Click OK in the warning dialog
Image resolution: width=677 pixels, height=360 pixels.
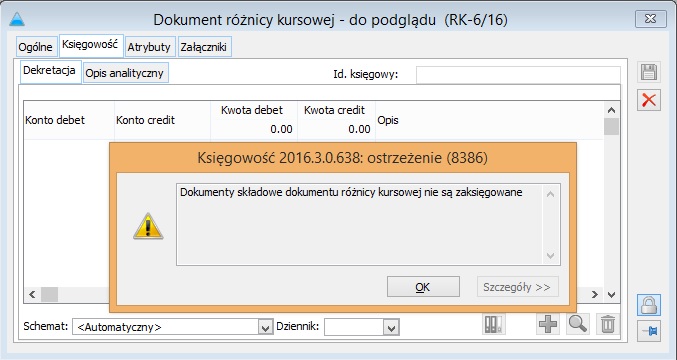pos(423,287)
